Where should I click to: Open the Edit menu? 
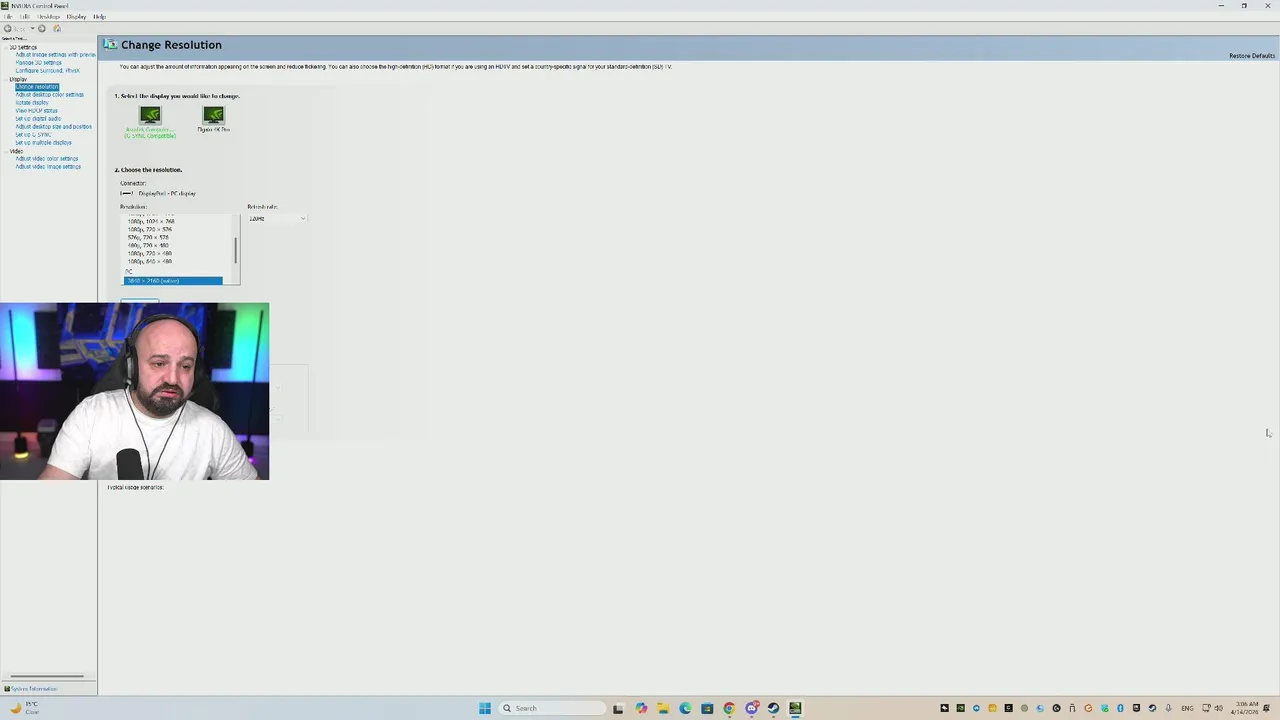pyautogui.click(x=25, y=17)
